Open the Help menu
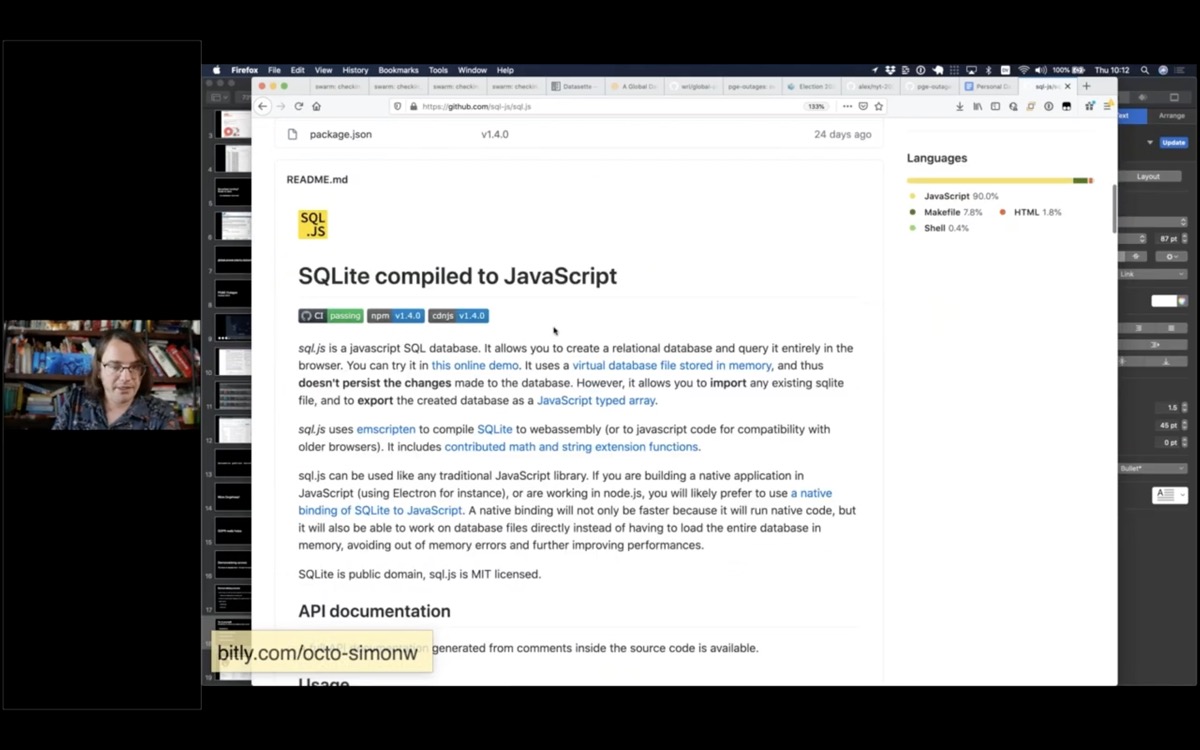This screenshot has height=750, width=1200. pos(505,70)
